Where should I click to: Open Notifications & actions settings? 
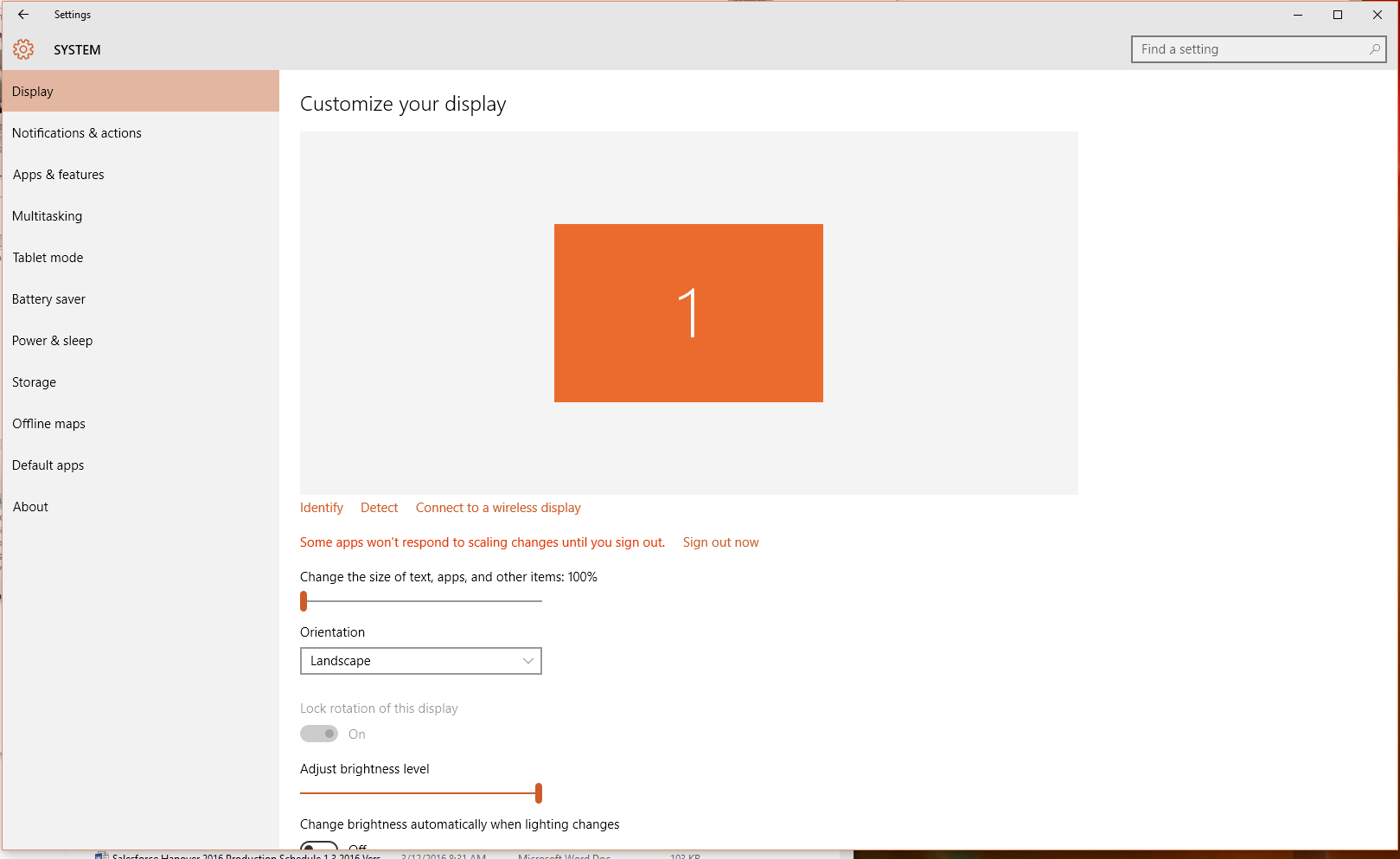[x=77, y=133]
